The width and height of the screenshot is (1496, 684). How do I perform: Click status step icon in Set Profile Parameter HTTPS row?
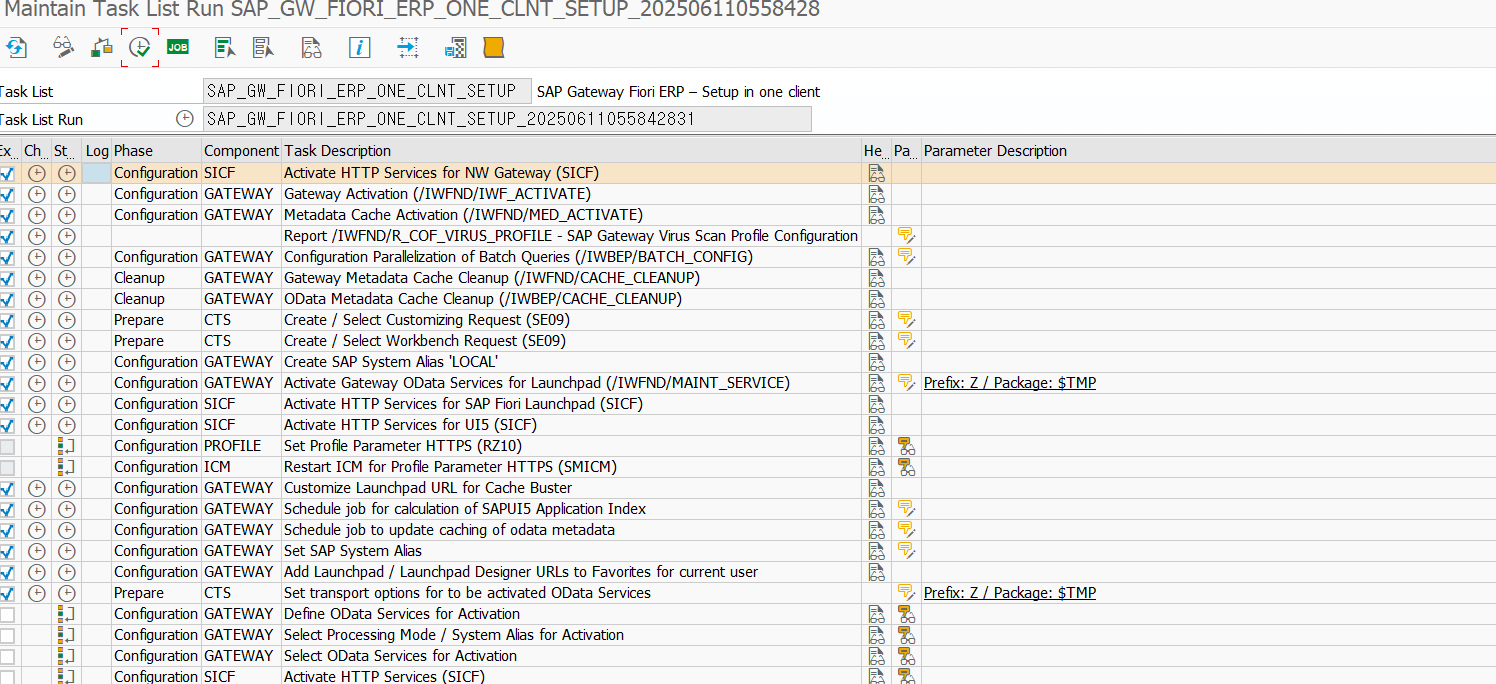[x=66, y=446]
